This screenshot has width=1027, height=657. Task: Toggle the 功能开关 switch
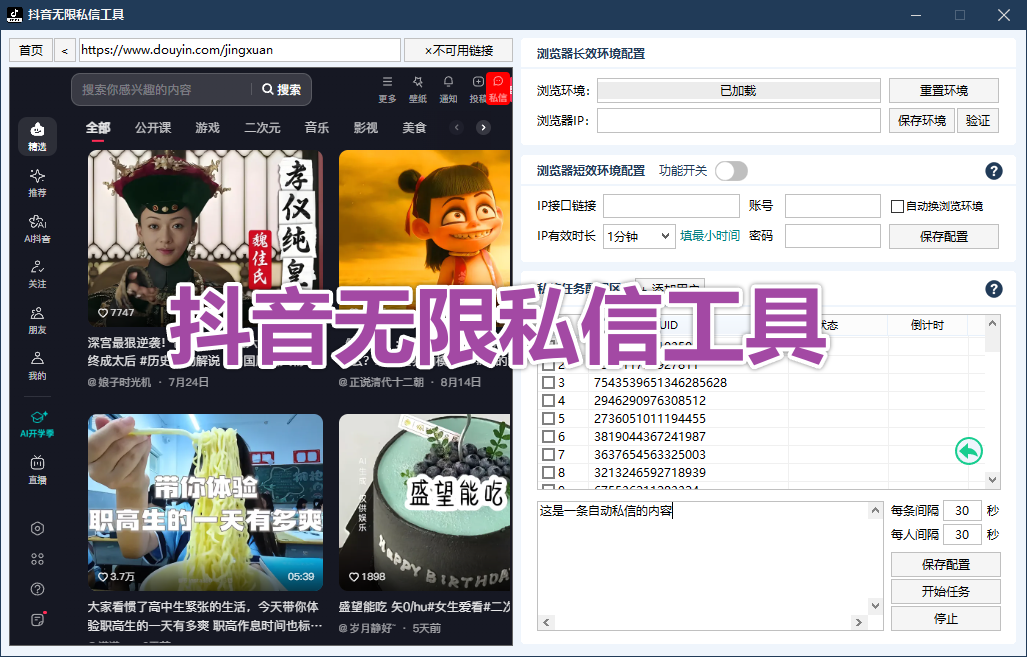tap(730, 171)
